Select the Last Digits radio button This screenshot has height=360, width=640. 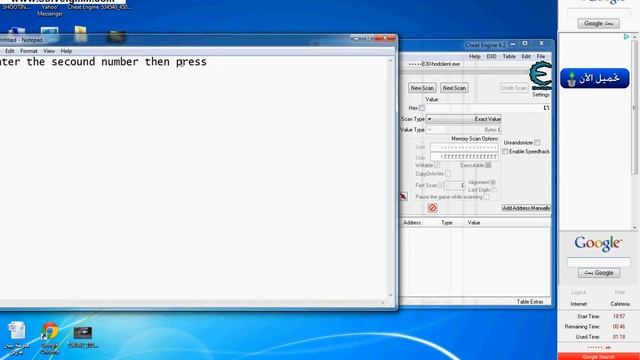click(494, 190)
